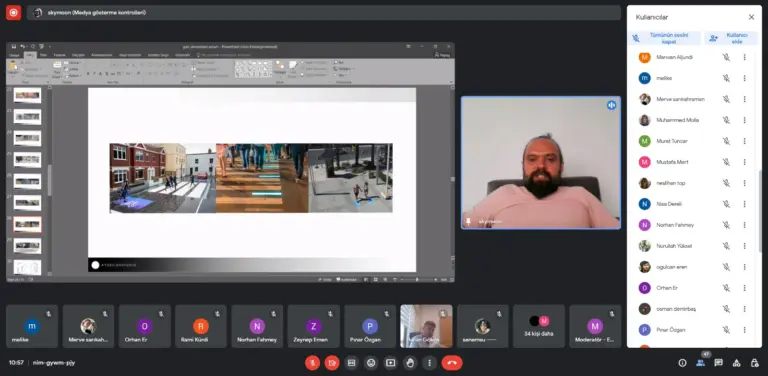Click Kullanıcı ekle button

click(732, 38)
